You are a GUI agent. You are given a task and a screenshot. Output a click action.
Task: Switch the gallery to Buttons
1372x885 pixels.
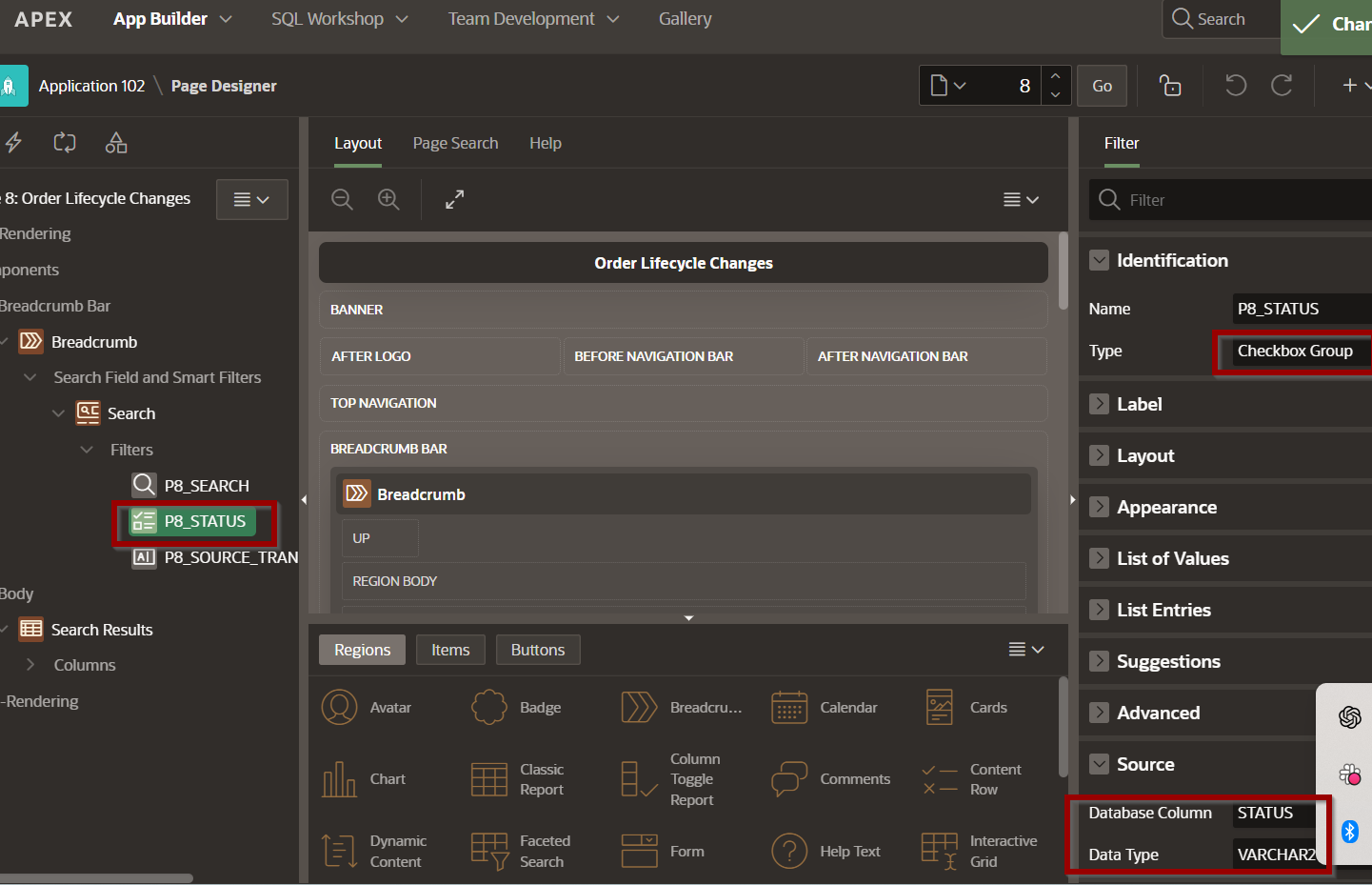click(x=538, y=649)
